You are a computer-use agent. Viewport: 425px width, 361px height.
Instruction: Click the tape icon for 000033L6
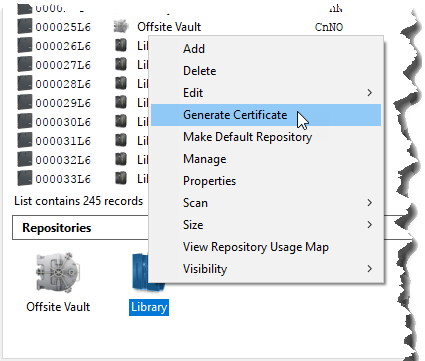click(25, 178)
